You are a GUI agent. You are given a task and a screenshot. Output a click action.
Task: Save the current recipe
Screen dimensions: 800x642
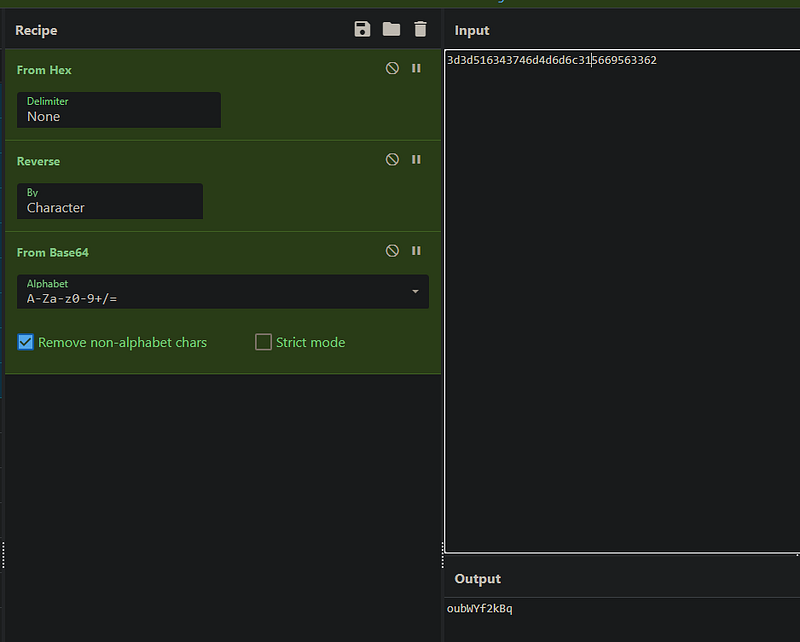pos(362,29)
